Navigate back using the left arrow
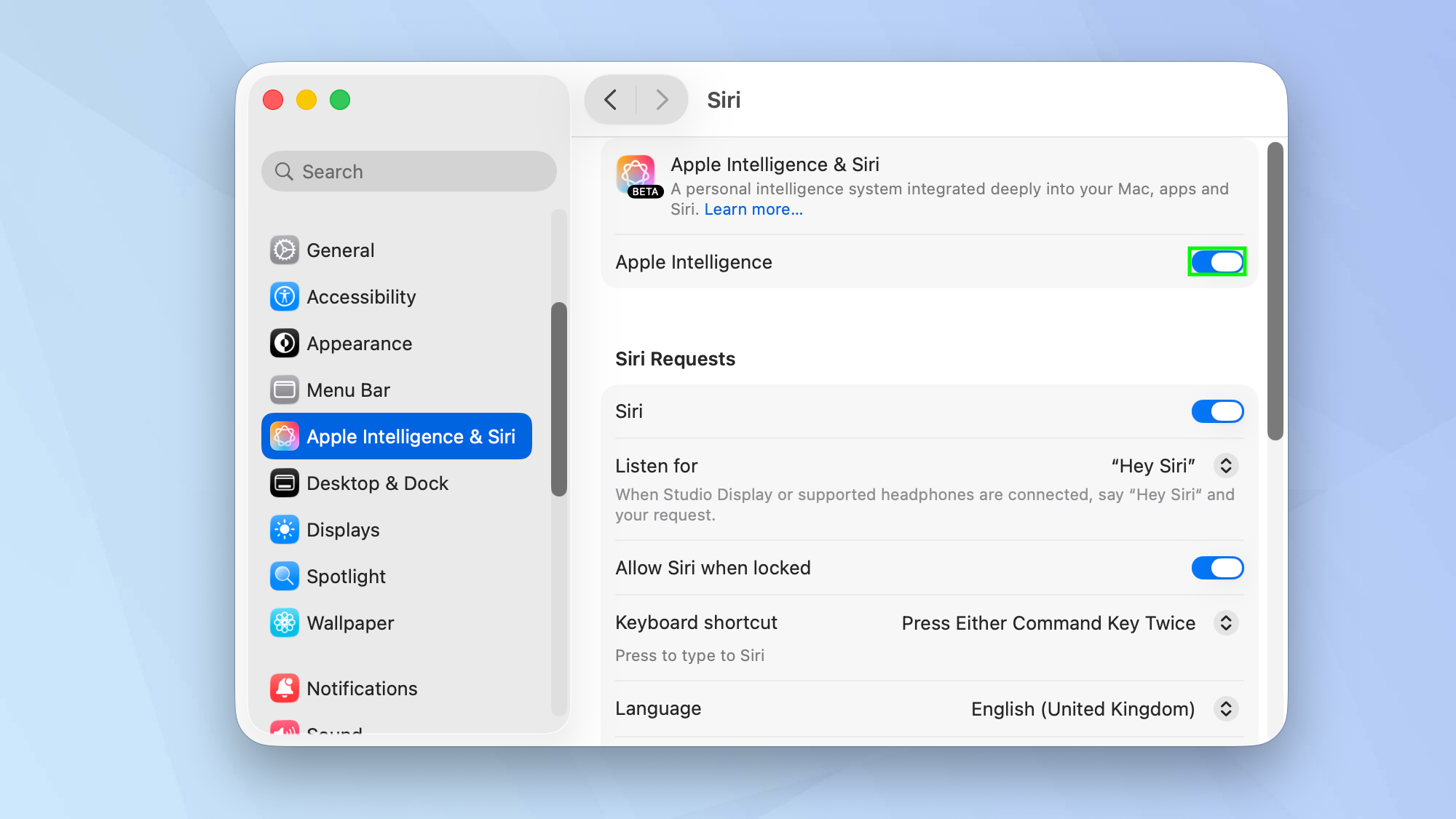Image resolution: width=1456 pixels, height=819 pixels. (x=611, y=100)
